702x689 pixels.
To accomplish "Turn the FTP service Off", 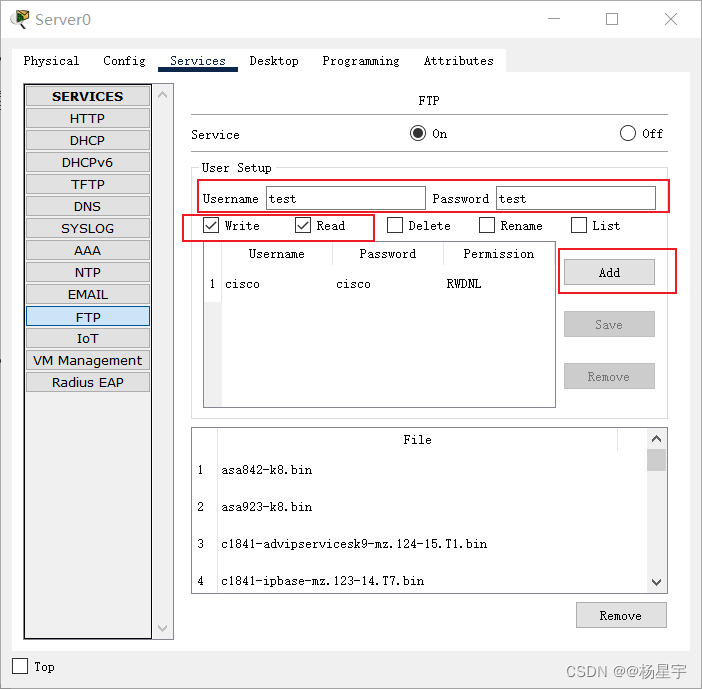I will (x=628, y=133).
